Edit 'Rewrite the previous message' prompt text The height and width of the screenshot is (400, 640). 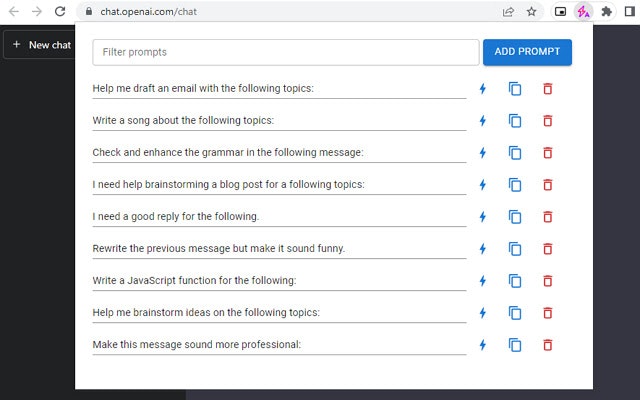coord(279,249)
